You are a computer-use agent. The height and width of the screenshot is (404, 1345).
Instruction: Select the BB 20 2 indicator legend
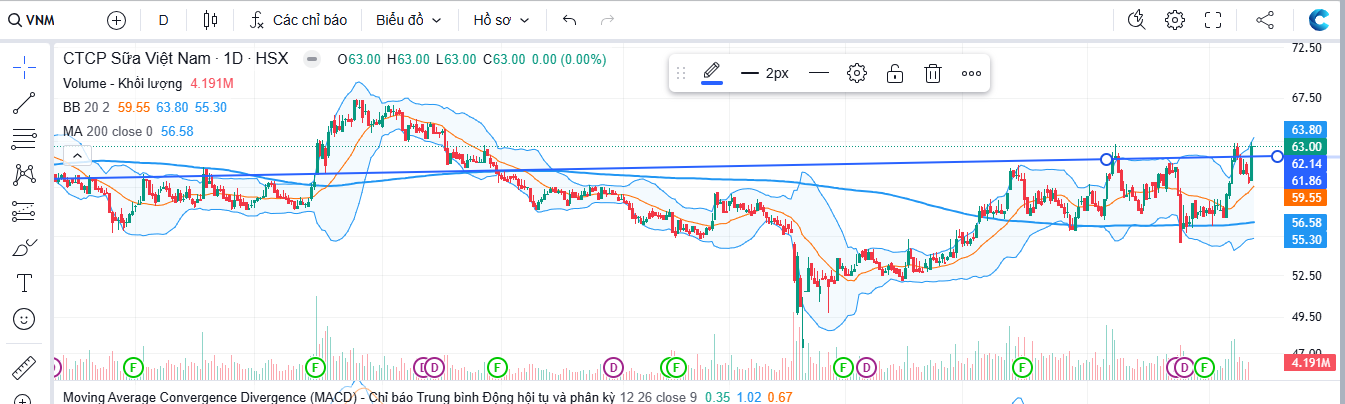pyautogui.click(x=85, y=107)
